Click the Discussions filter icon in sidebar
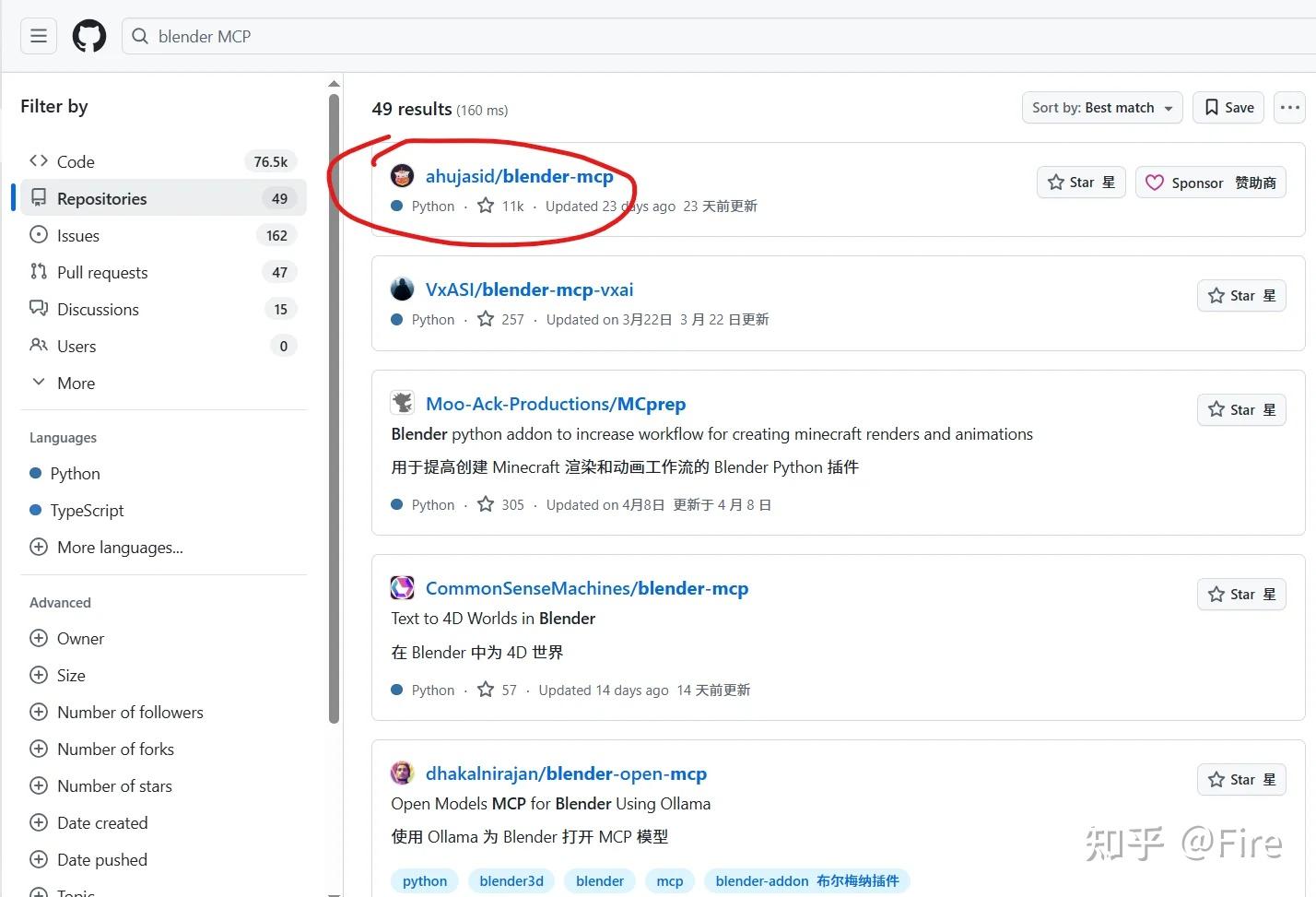The image size is (1316, 897). pos(38,309)
